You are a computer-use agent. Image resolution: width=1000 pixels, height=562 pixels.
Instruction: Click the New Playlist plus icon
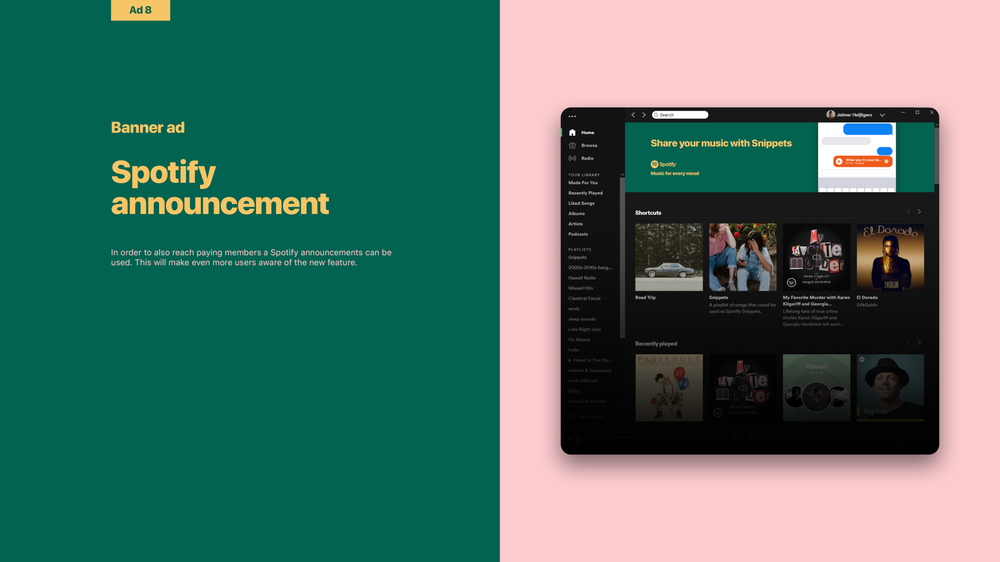(572, 416)
